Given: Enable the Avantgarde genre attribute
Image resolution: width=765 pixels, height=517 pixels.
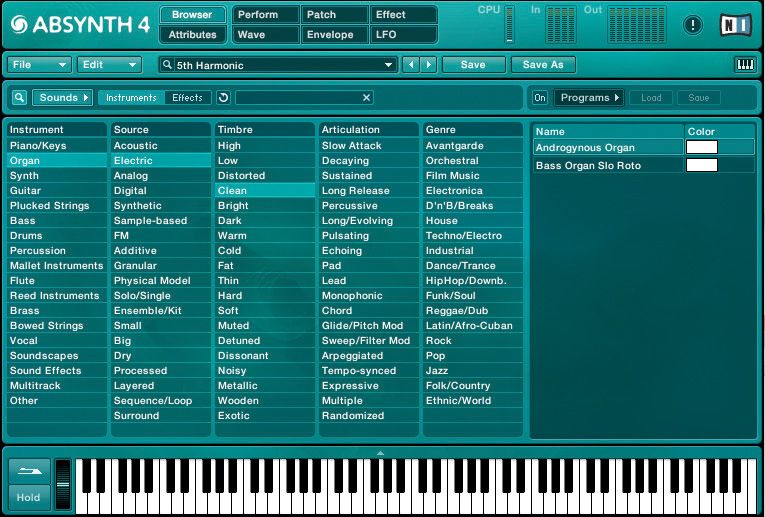Looking at the screenshot, I should [x=472, y=145].
